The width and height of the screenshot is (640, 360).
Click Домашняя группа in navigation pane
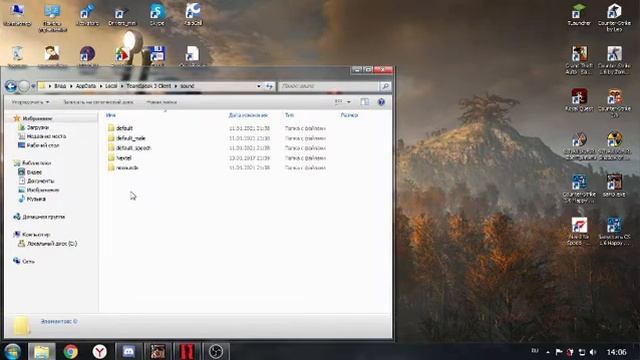tap(43, 217)
